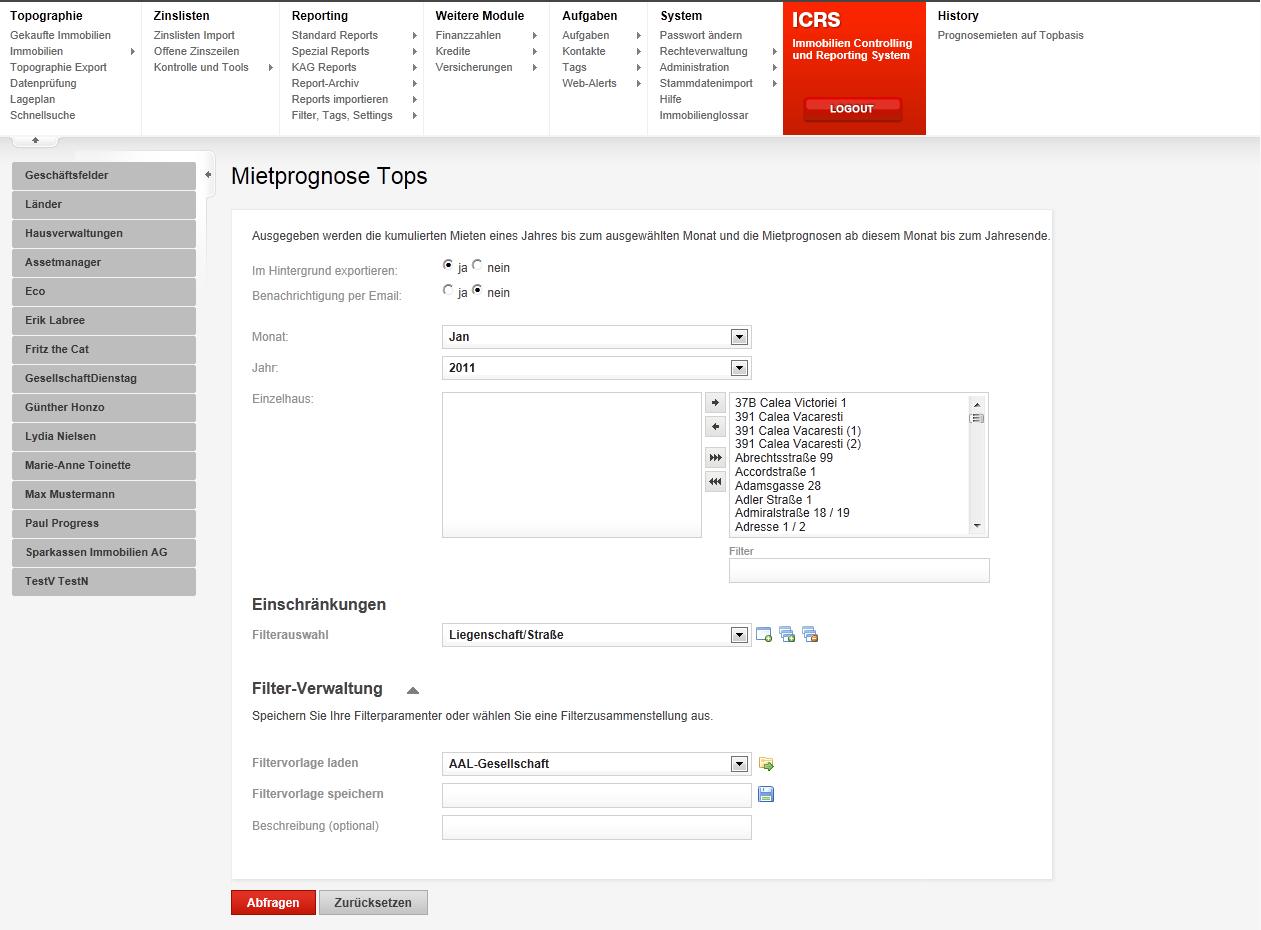Click the LOGOUT button
This screenshot has height=930, width=1261.
pos(852,109)
